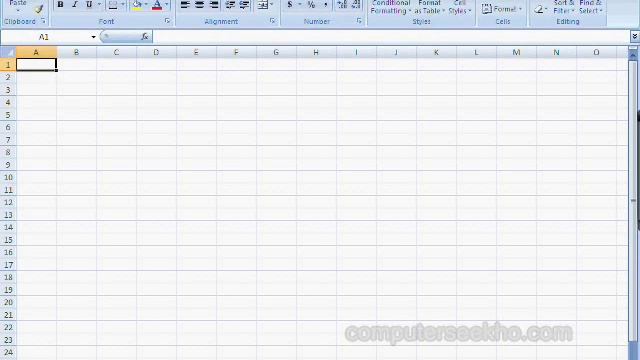640x360 pixels.
Task: Click in the formula bar
Action: pyautogui.click(x=392, y=37)
